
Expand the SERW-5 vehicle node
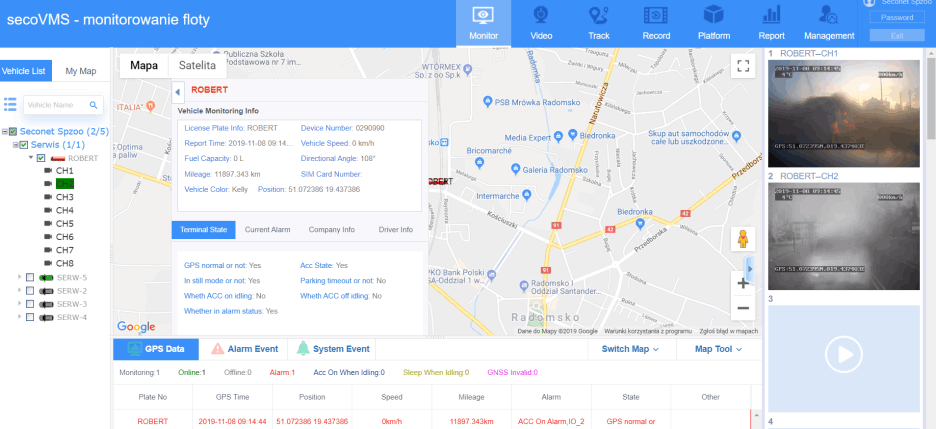click(x=19, y=277)
